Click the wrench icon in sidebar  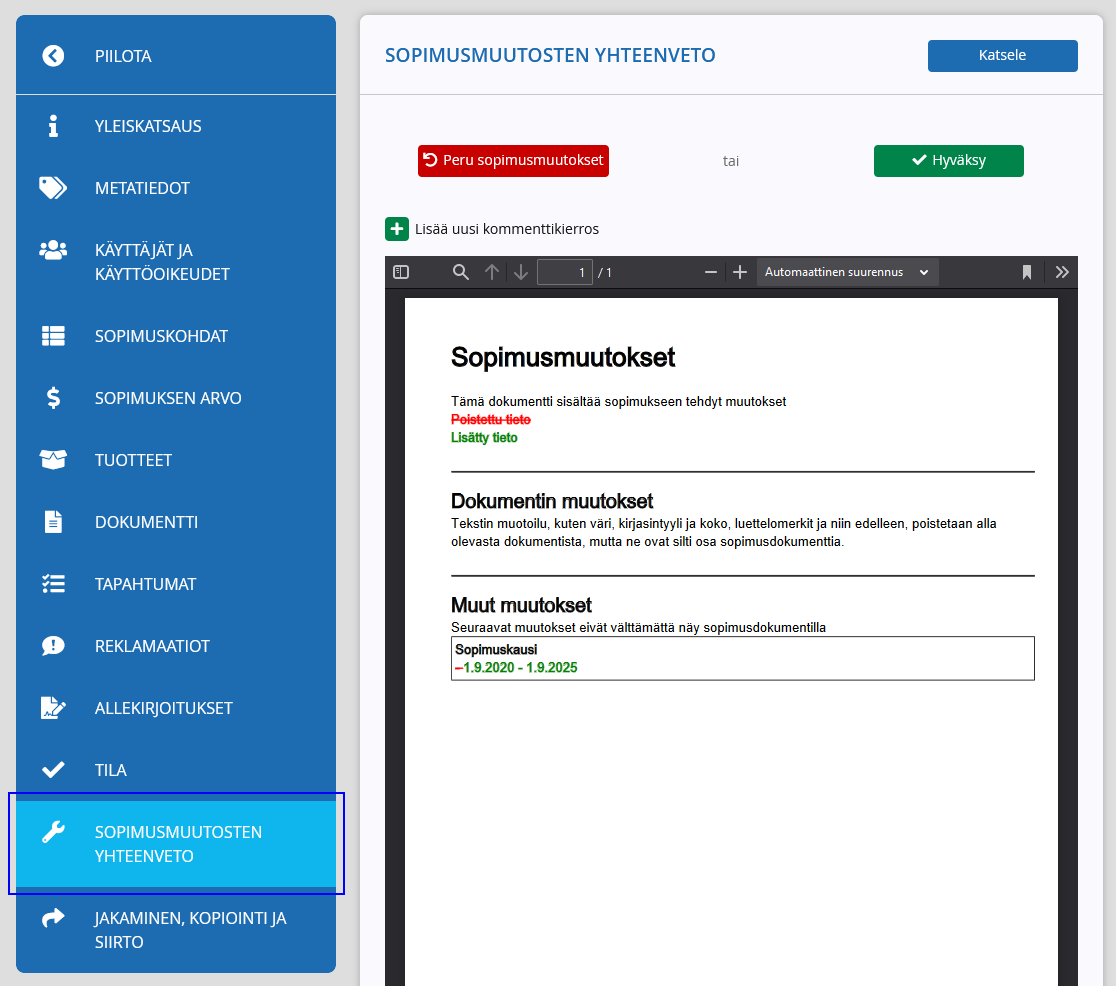pyautogui.click(x=53, y=832)
